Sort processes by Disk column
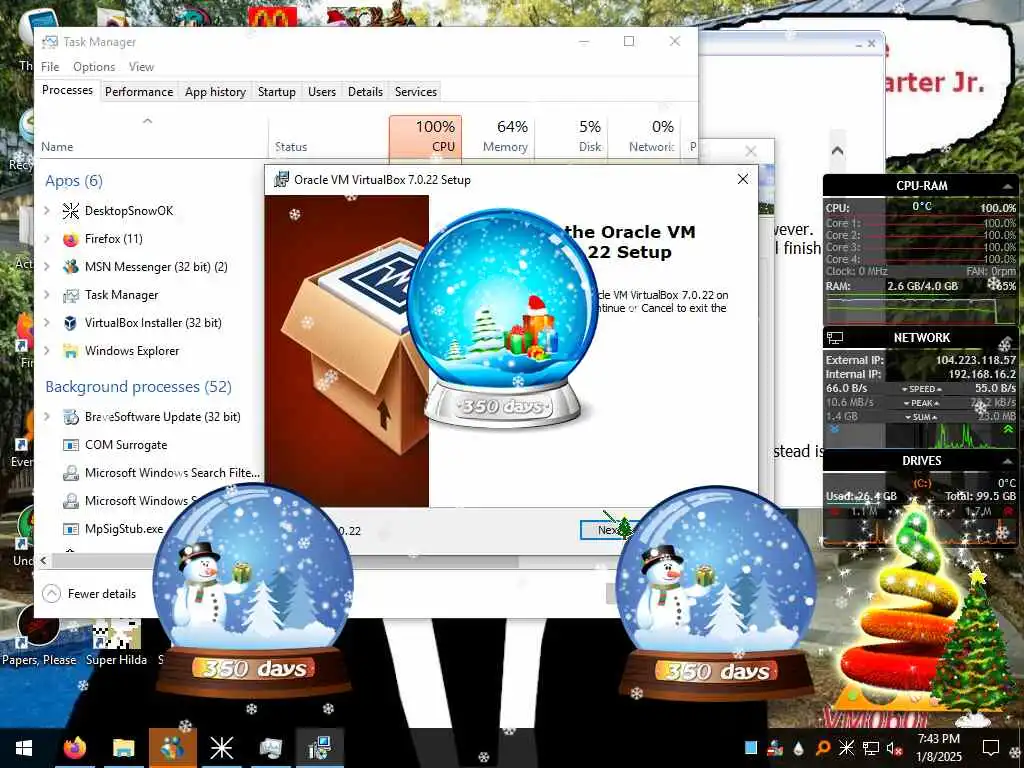 pos(571,136)
